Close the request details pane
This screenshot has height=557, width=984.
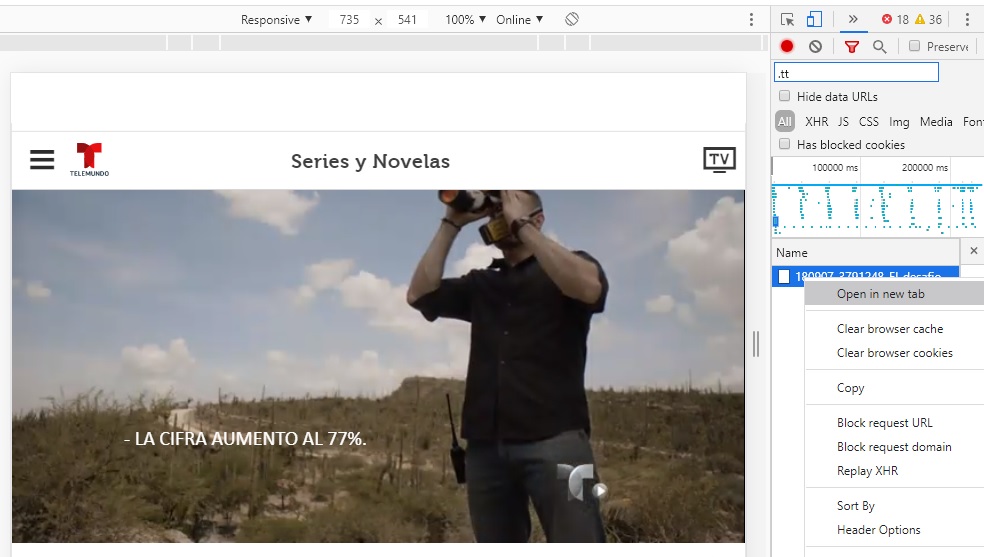973,251
